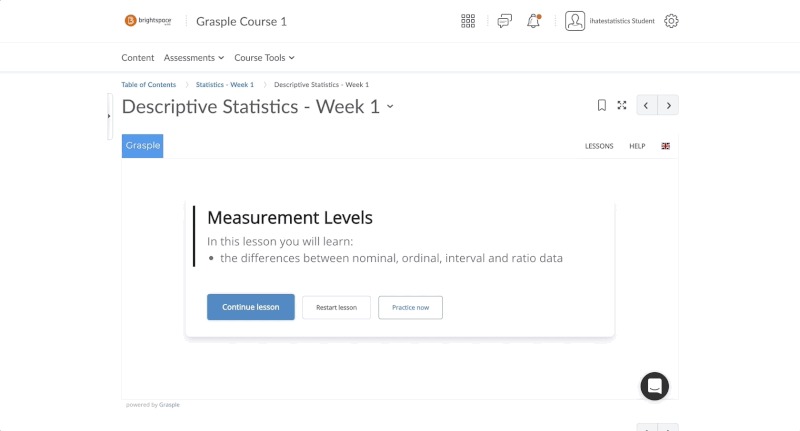
Task: Check the notifications bell icon
Action: [x=533, y=21]
